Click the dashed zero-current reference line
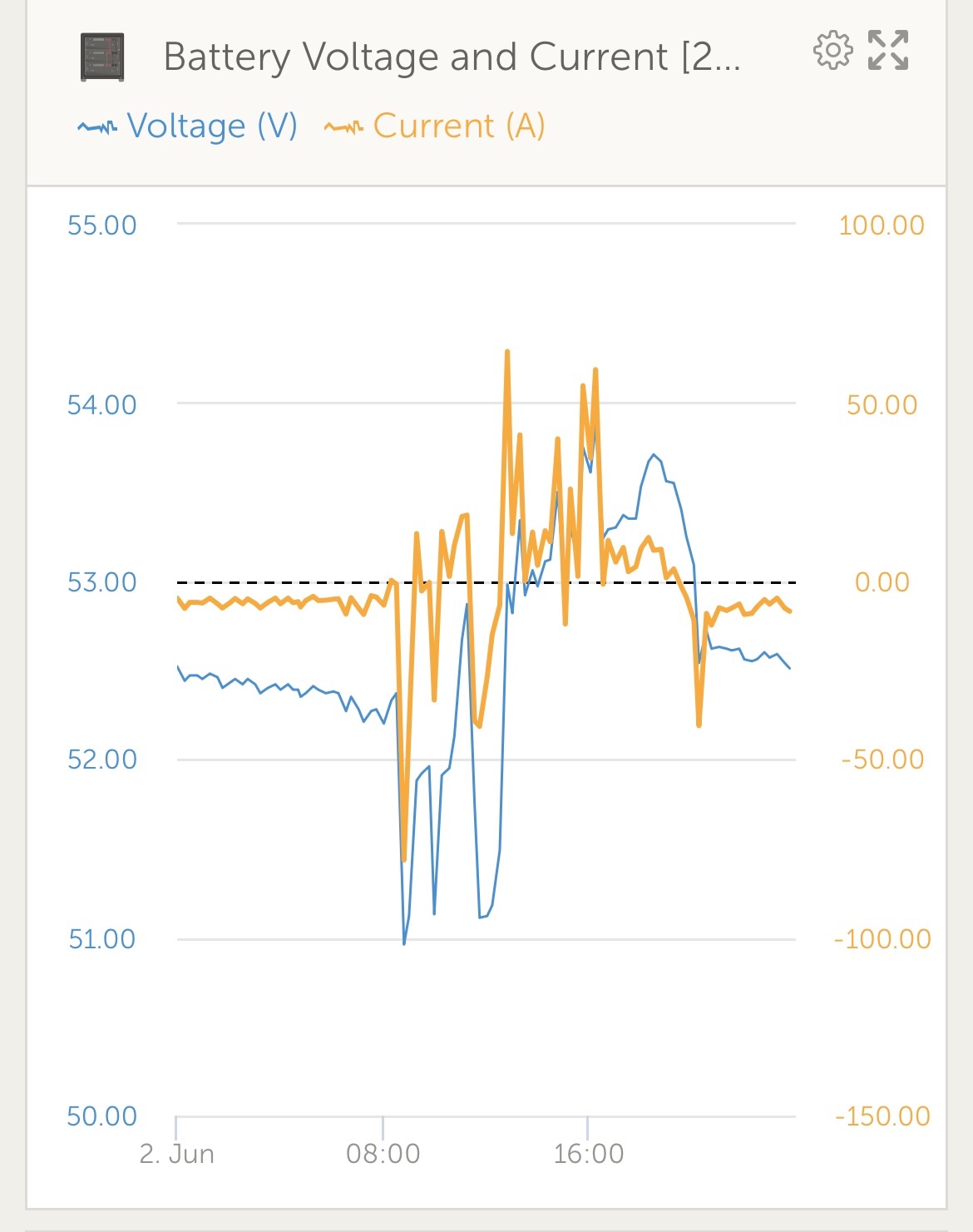Screen dimensions: 973x1232 pyautogui.click(x=486, y=582)
